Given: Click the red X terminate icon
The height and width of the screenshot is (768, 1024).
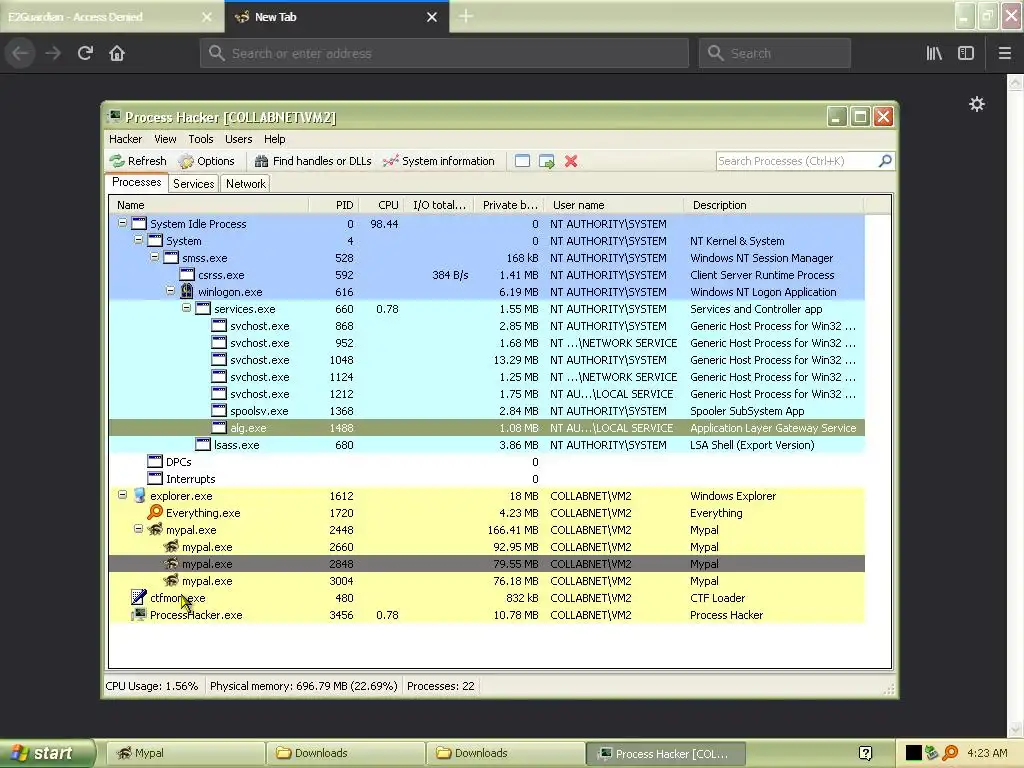Looking at the screenshot, I should point(571,161).
